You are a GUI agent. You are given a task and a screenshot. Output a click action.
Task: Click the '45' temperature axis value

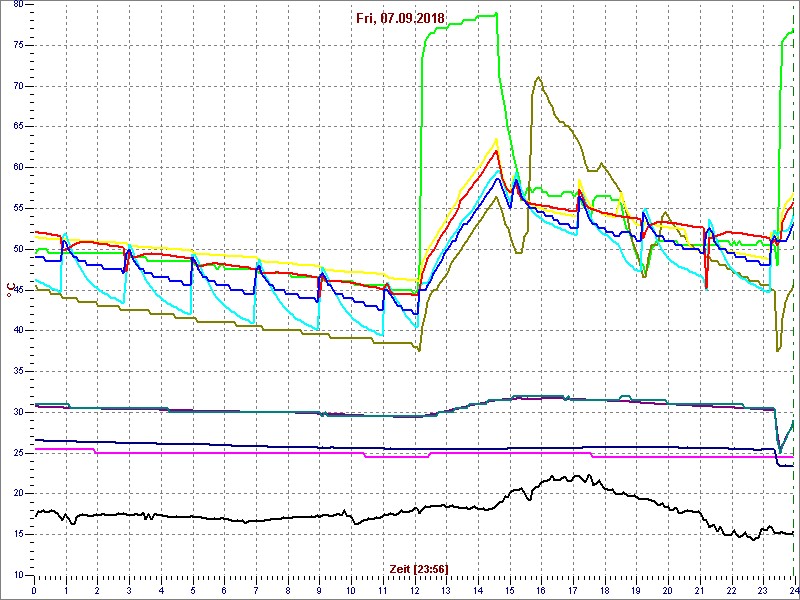[17, 290]
